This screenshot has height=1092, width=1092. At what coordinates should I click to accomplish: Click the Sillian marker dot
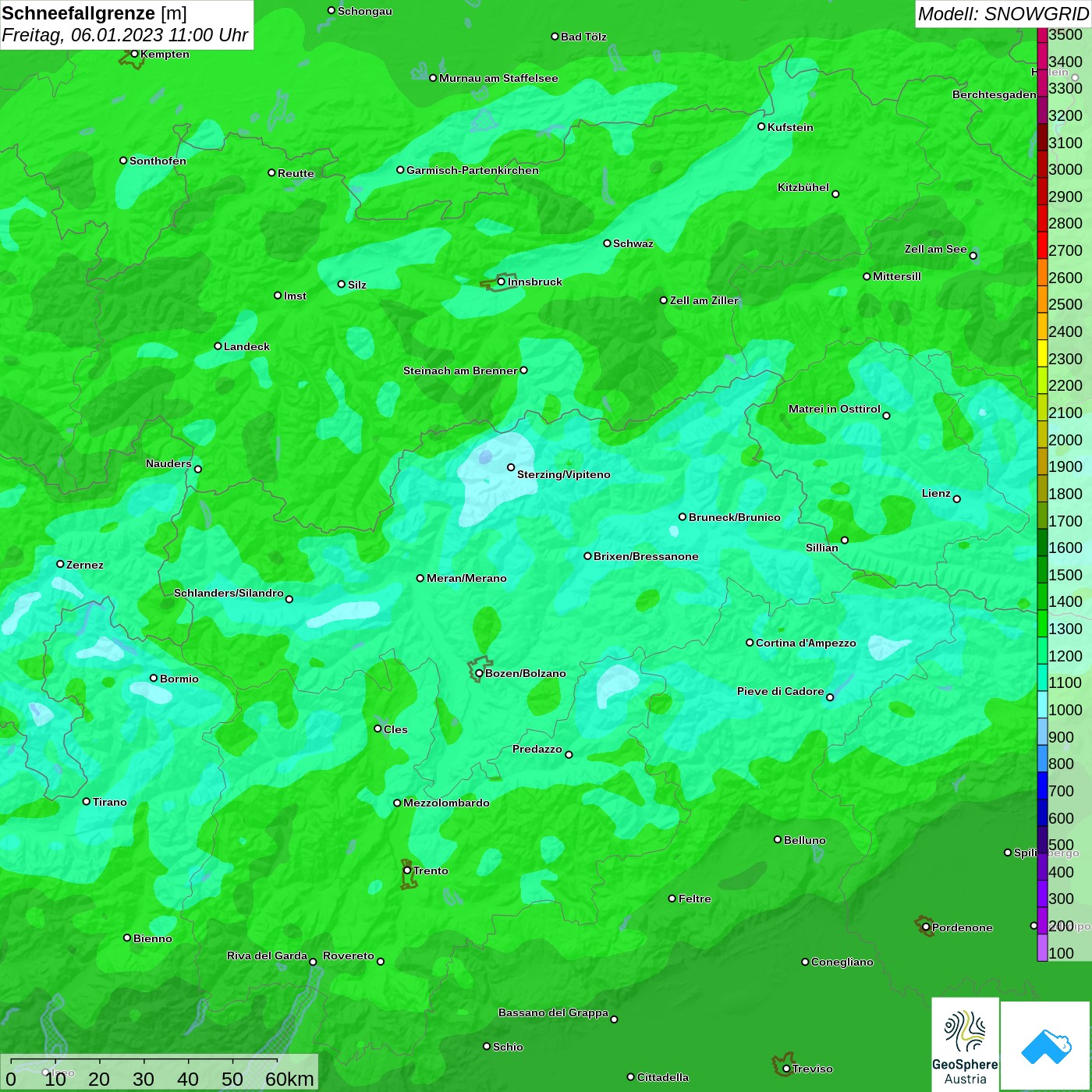coord(845,540)
